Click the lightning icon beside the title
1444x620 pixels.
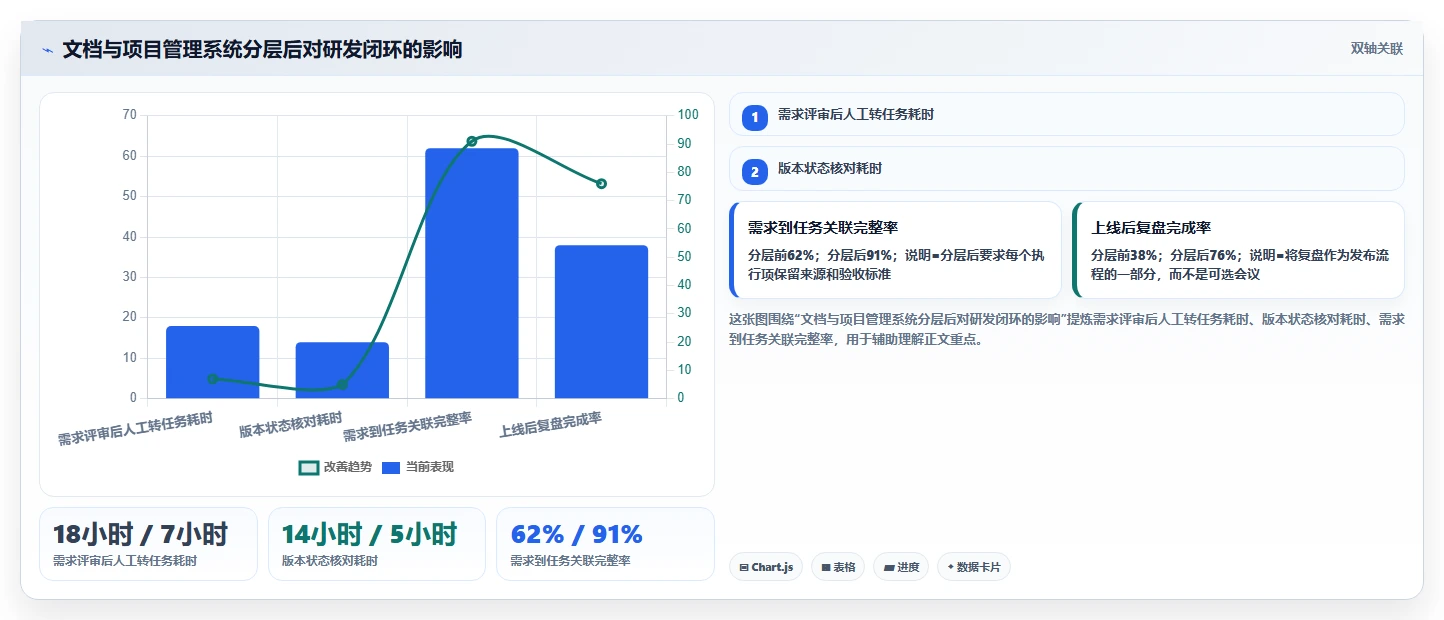[47, 50]
